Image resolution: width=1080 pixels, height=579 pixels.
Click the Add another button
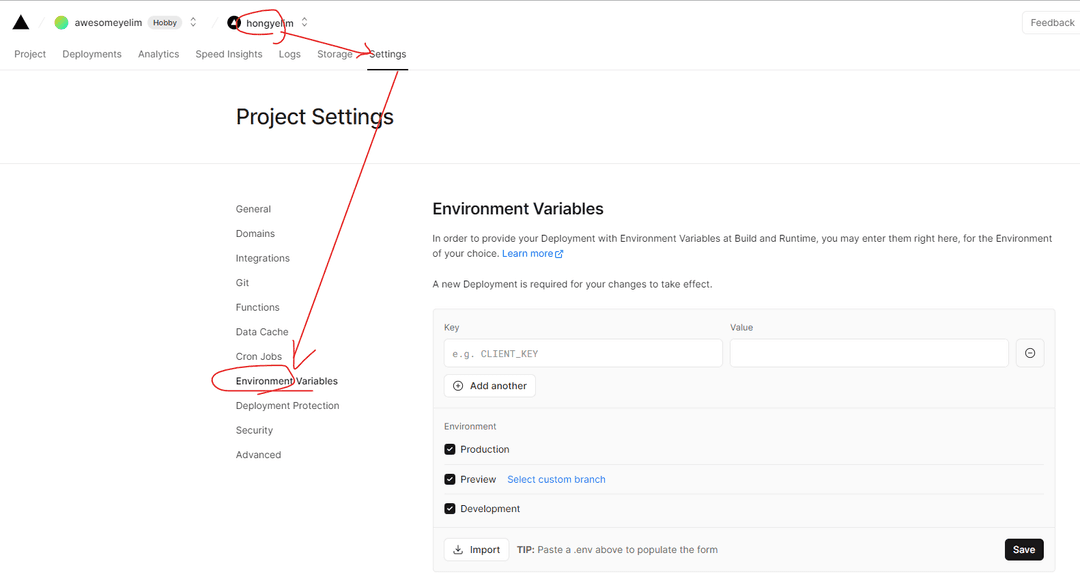490,386
